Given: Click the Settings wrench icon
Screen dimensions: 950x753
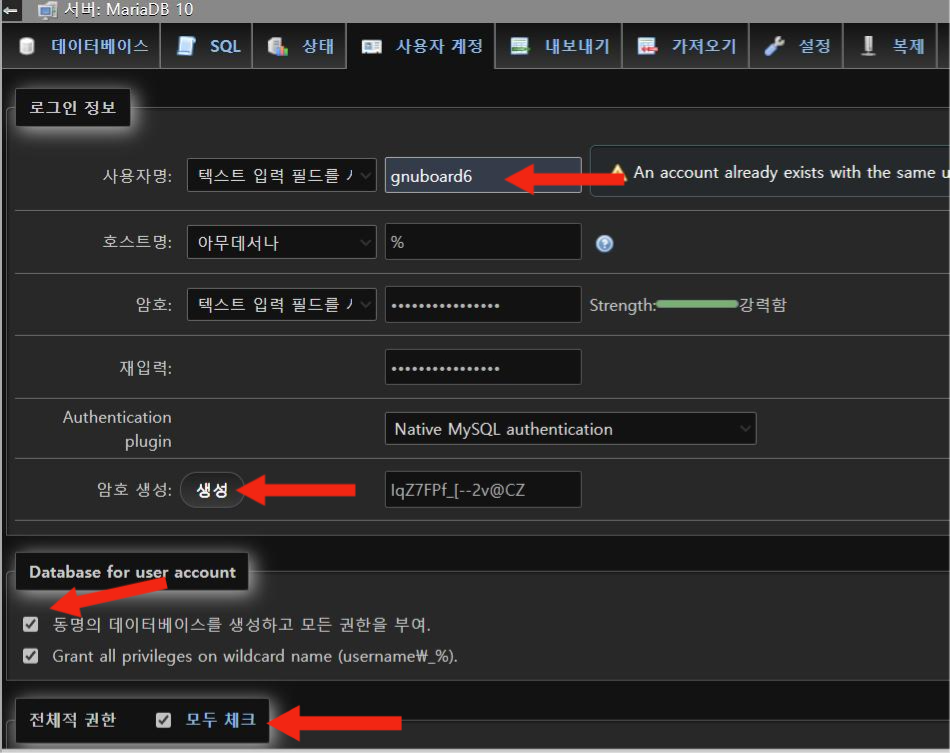Looking at the screenshot, I should click(773, 47).
